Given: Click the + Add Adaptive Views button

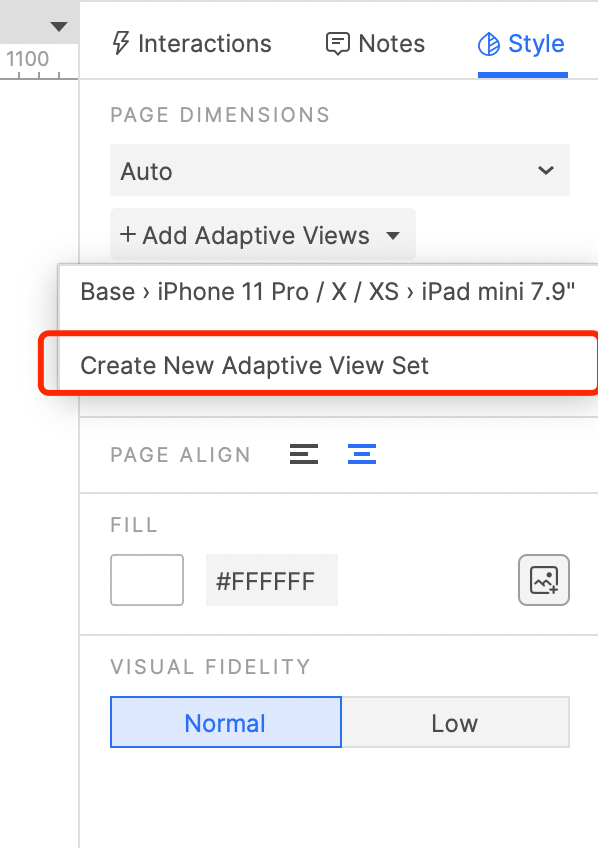Looking at the screenshot, I should [x=263, y=235].
